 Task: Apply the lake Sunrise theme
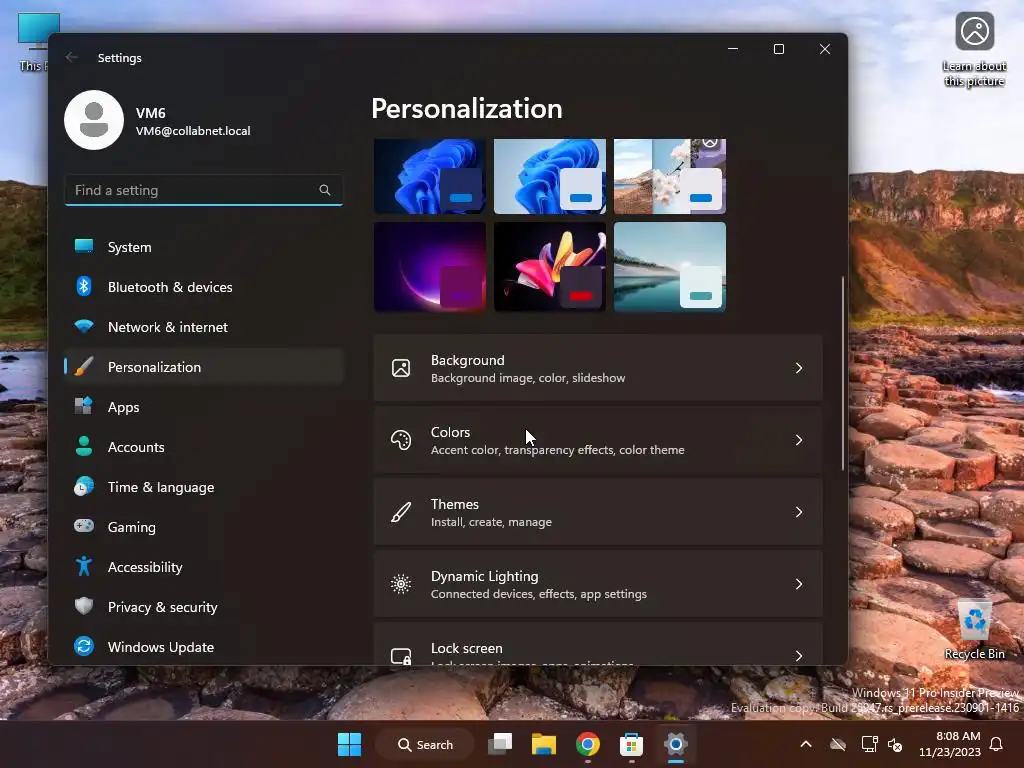point(670,266)
